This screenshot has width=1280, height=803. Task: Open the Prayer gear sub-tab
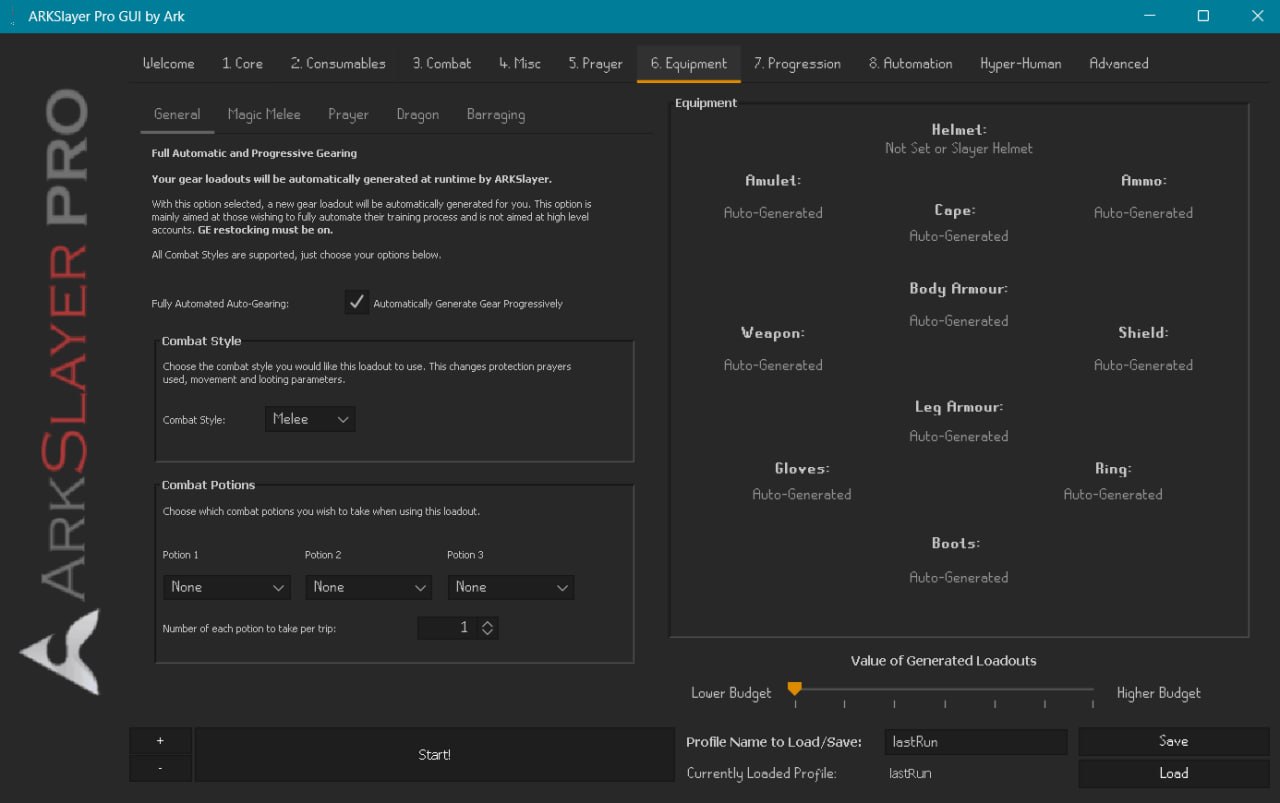[x=348, y=115]
